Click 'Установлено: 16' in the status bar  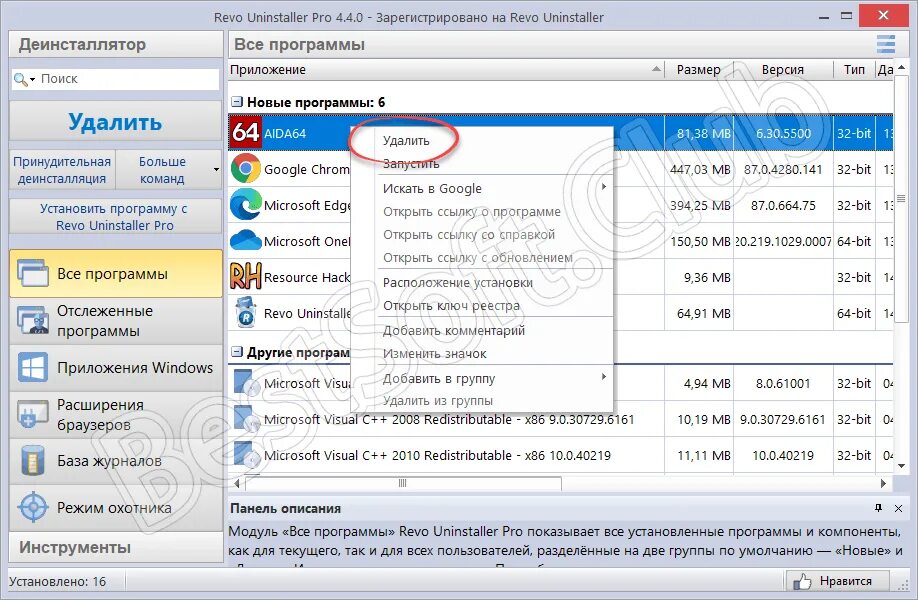point(57,581)
